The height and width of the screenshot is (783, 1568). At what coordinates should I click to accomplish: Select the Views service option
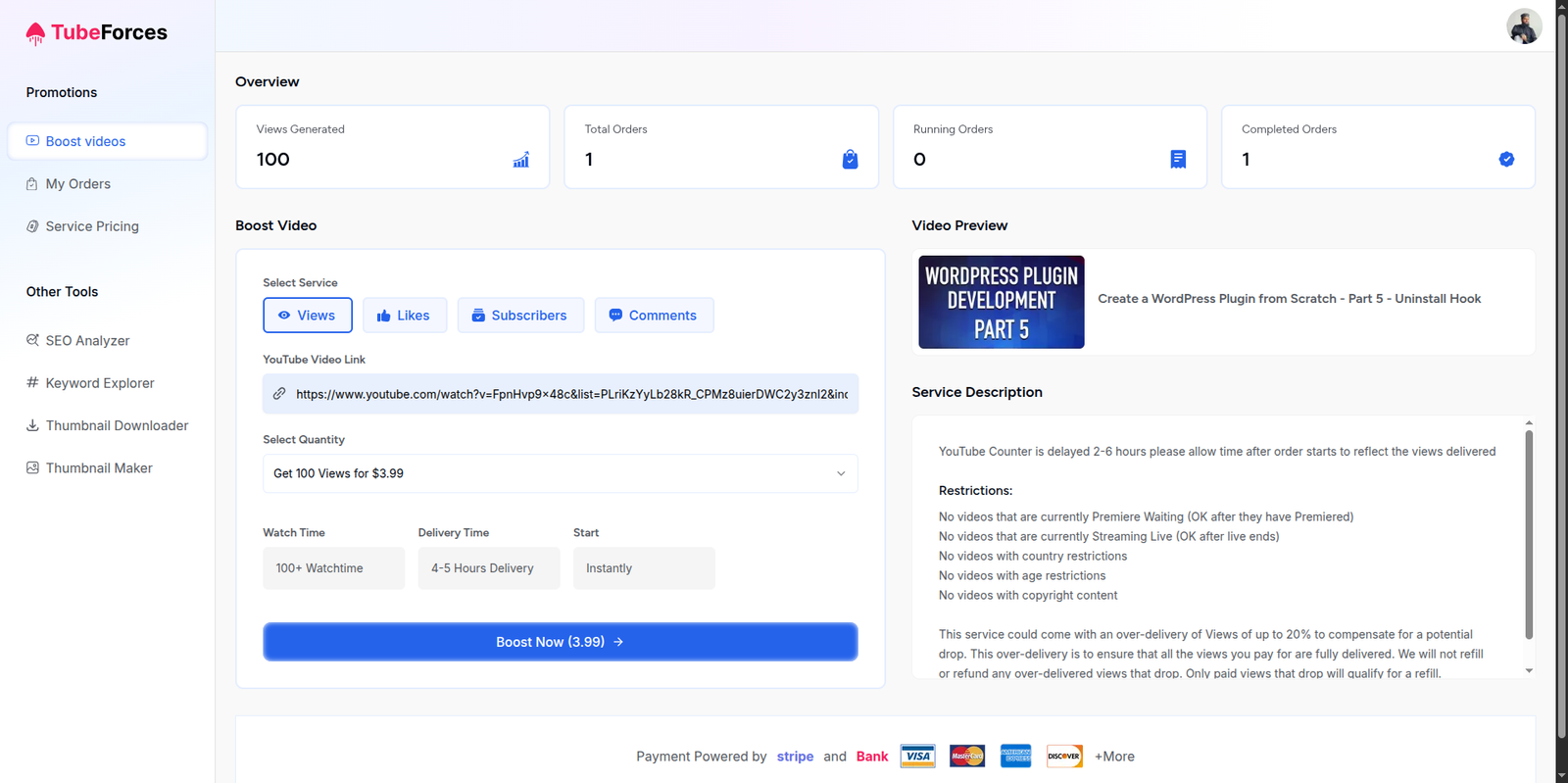point(308,316)
